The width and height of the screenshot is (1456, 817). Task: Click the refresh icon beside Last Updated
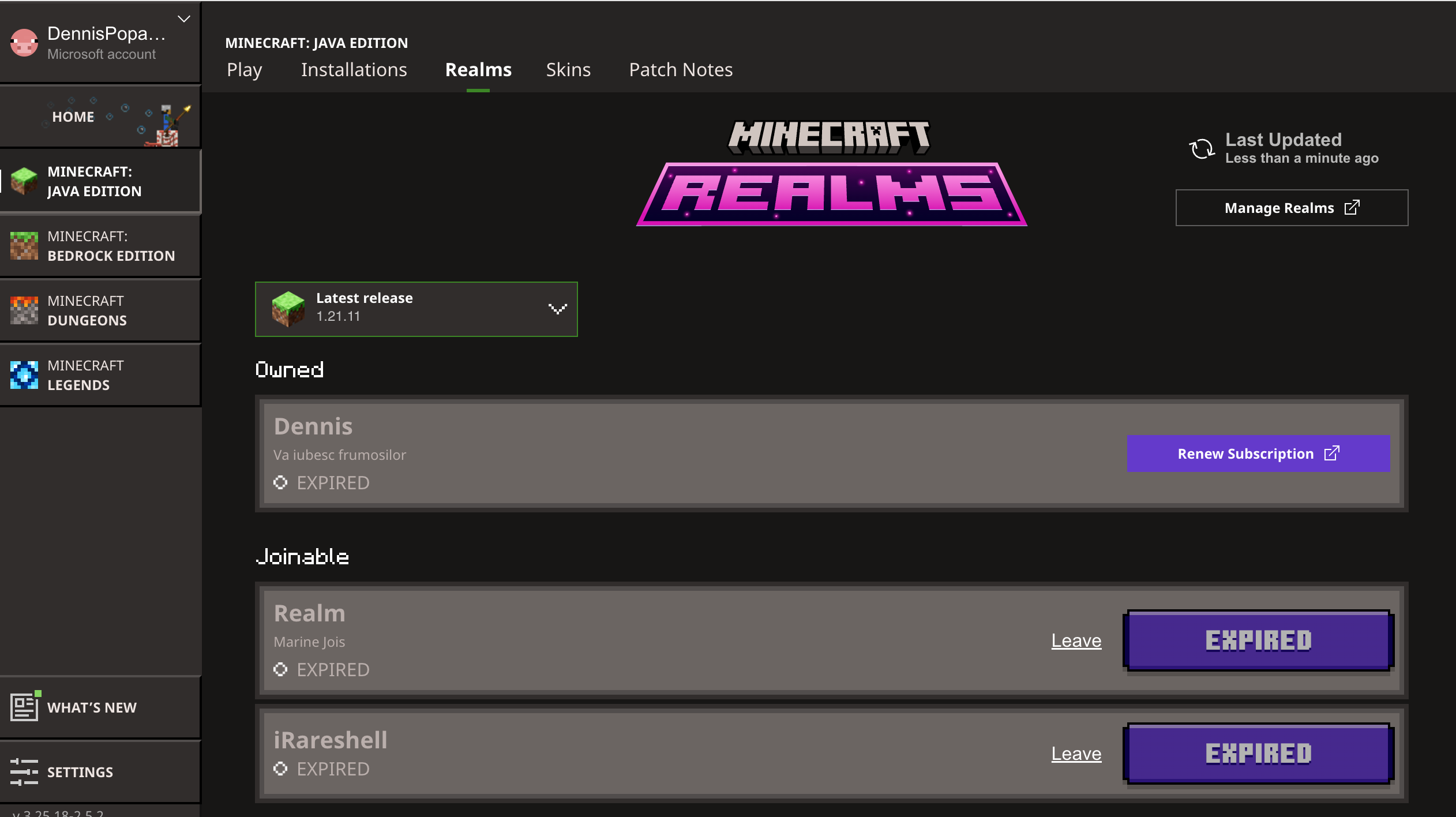coord(1202,149)
